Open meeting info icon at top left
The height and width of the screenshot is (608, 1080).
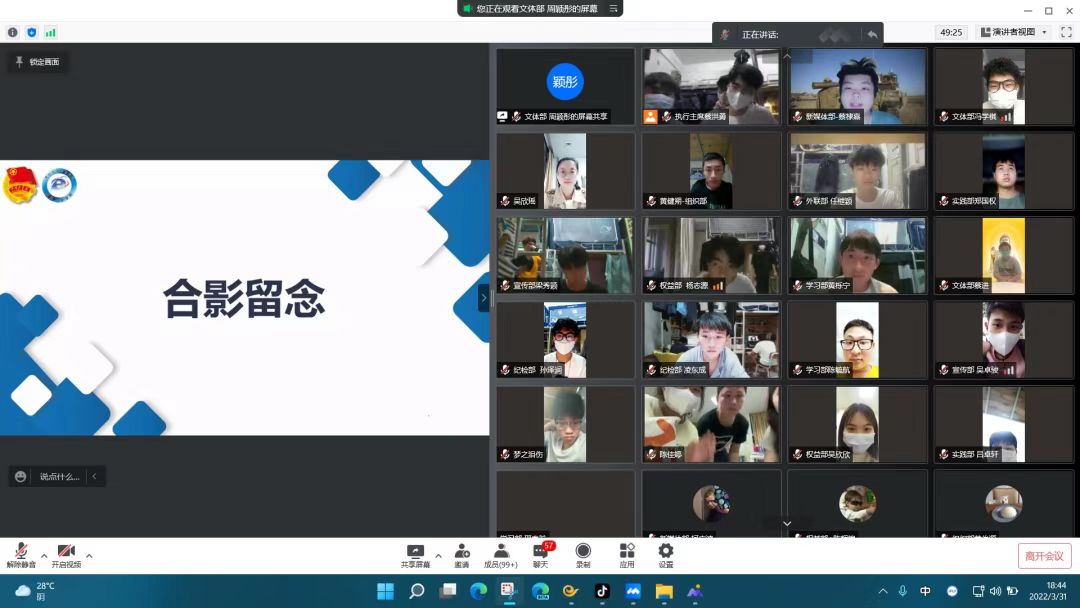pos(13,32)
